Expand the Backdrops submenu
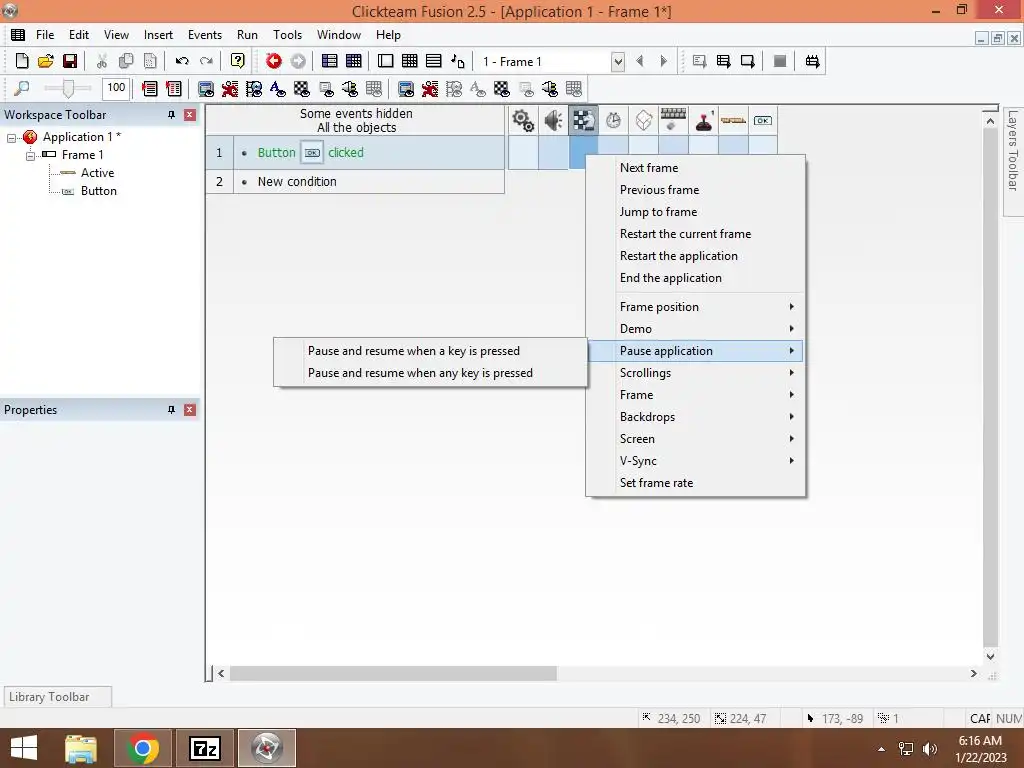 (696, 417)
